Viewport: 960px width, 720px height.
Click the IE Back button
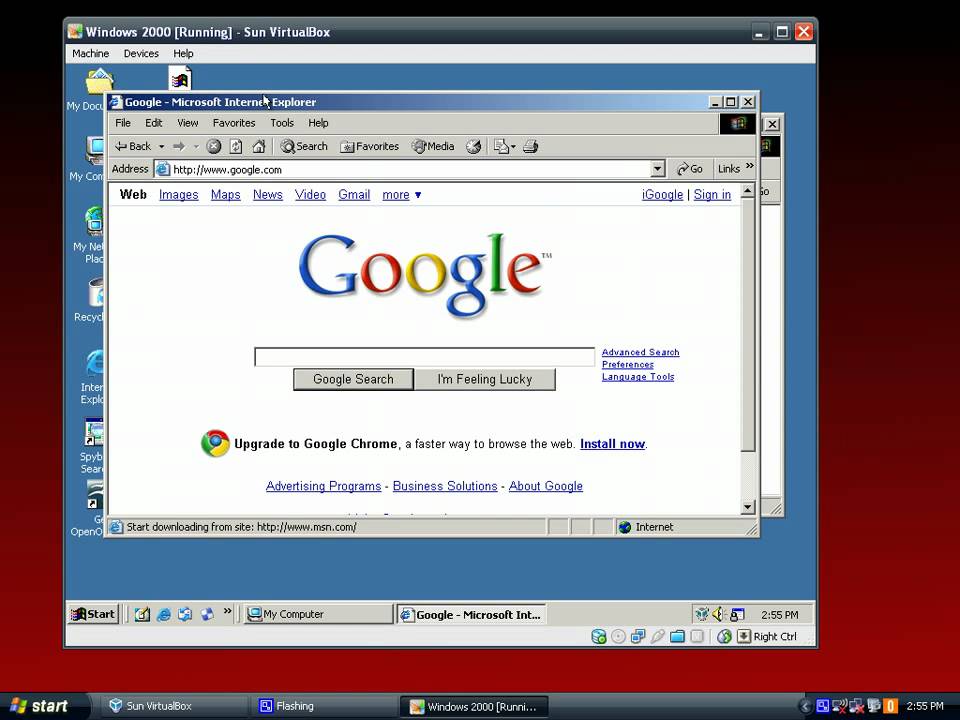click(133, 146)
